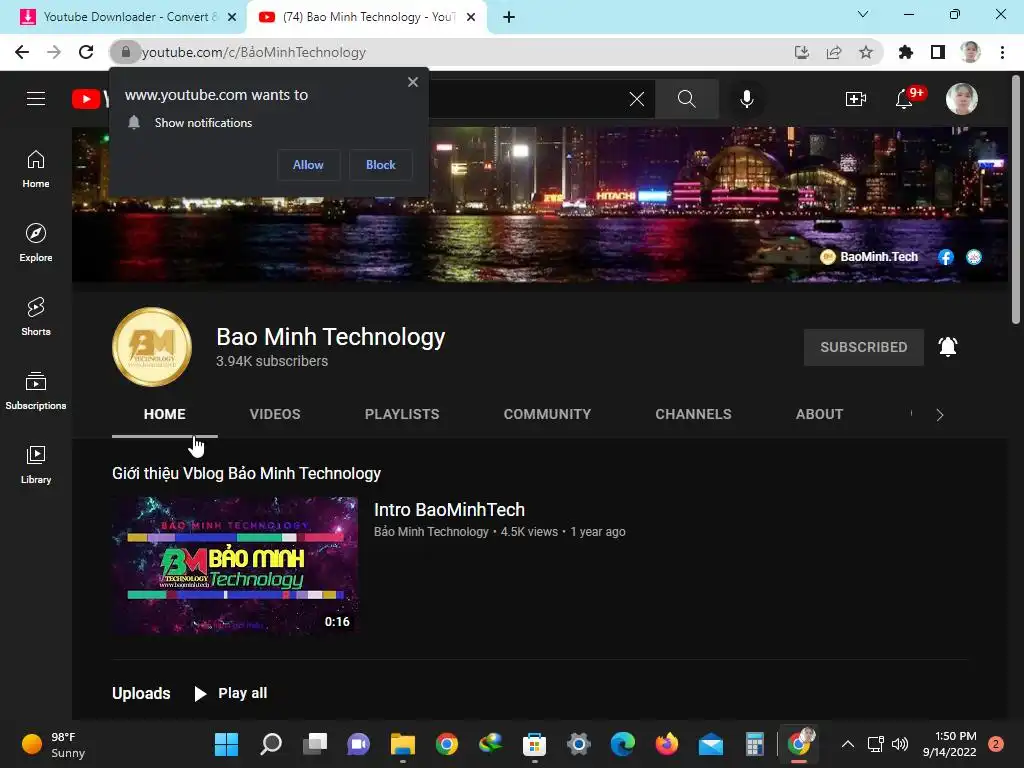
Task: Reload the page
Action: 86,52
